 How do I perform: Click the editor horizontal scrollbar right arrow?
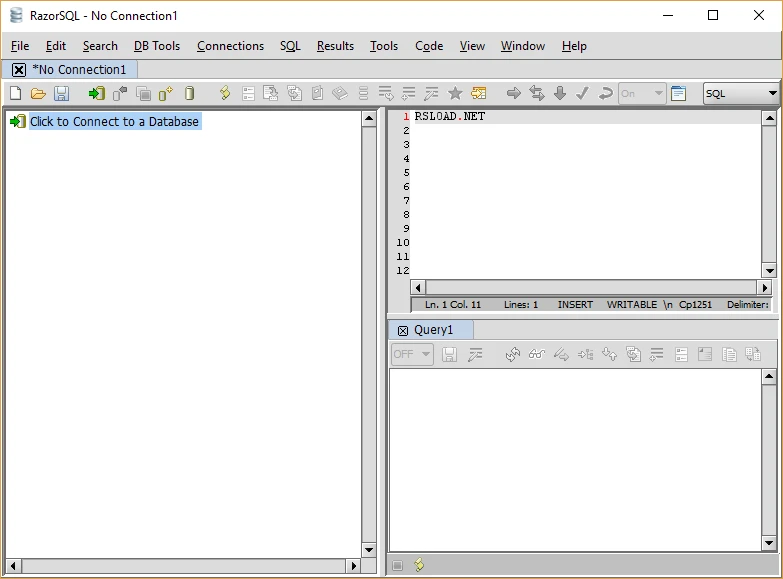pyautogui.click(x=765, y=288)
